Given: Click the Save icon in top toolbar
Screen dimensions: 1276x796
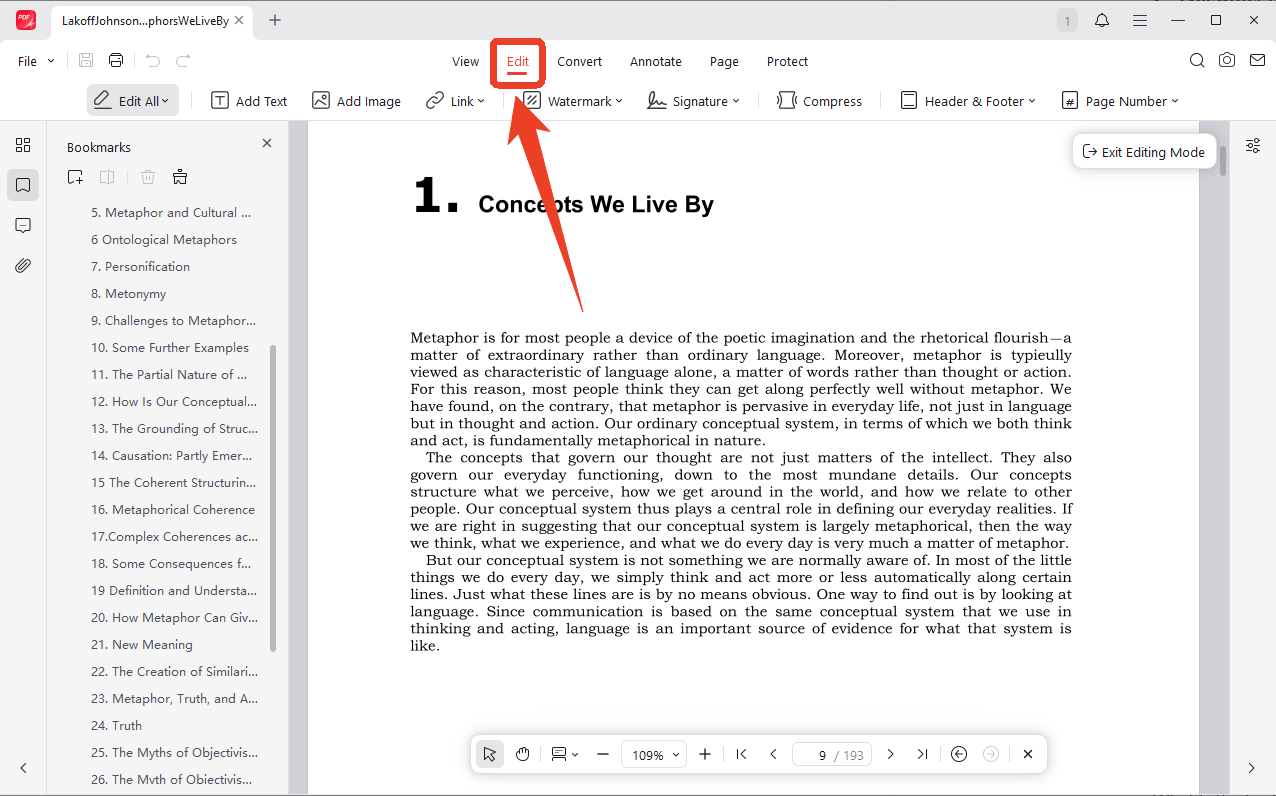Looking at the screenshot, I should 86,61.
